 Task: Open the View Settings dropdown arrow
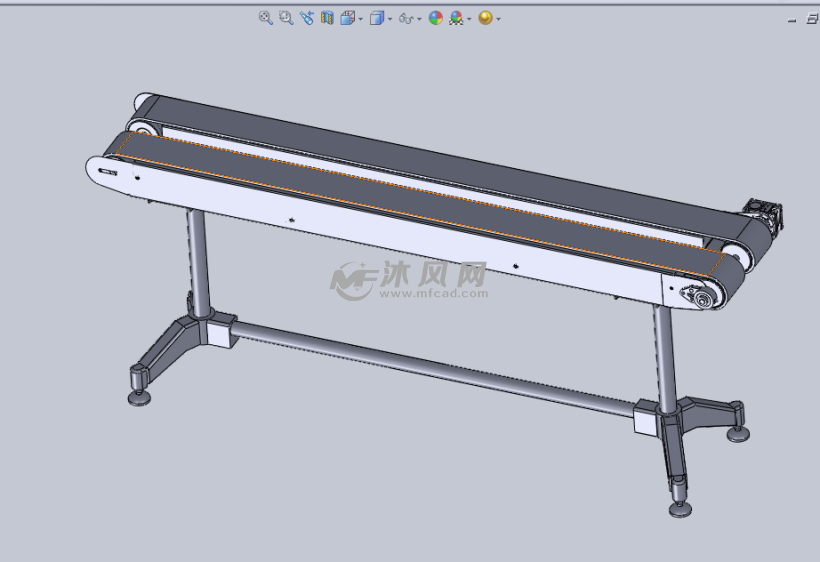[498, 19]
